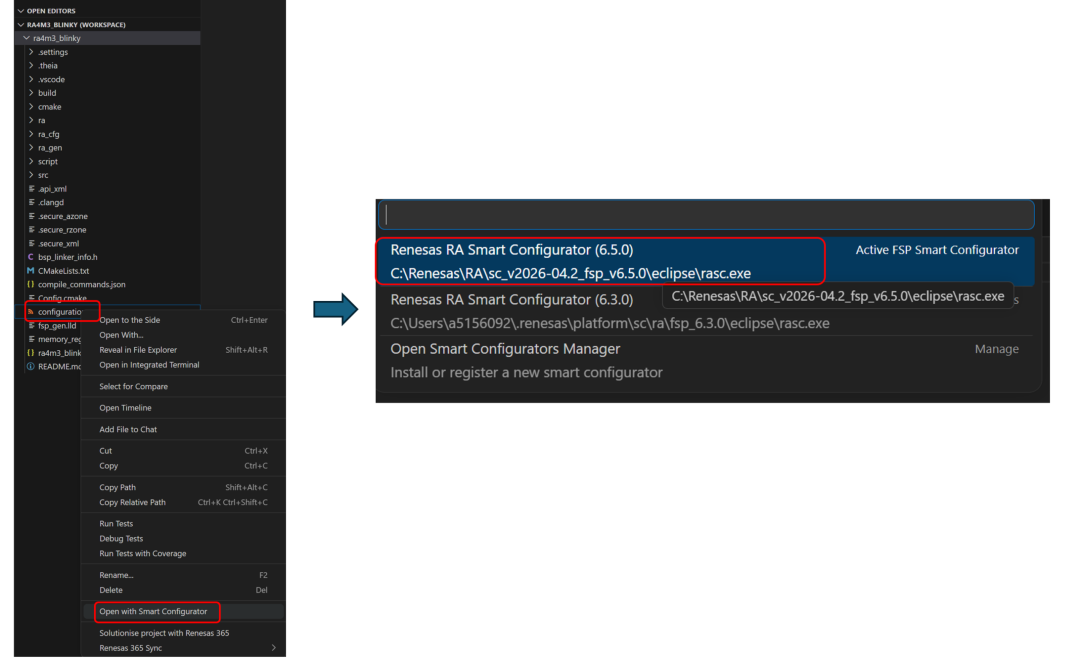
Task: Click the quick pick search input
Action: point(706,215)
